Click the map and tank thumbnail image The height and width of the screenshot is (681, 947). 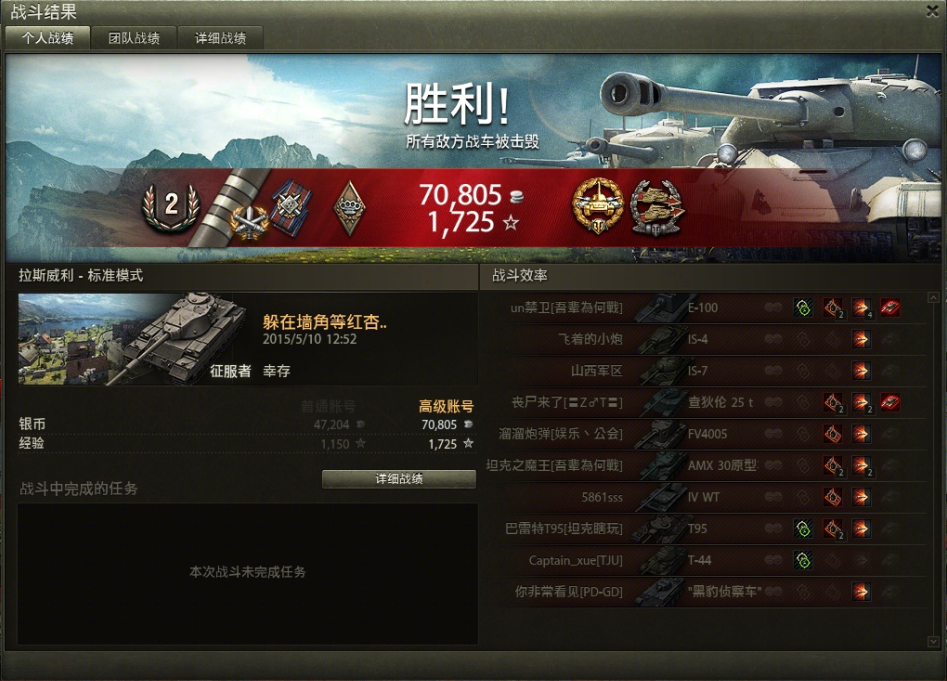pos(132,339)
